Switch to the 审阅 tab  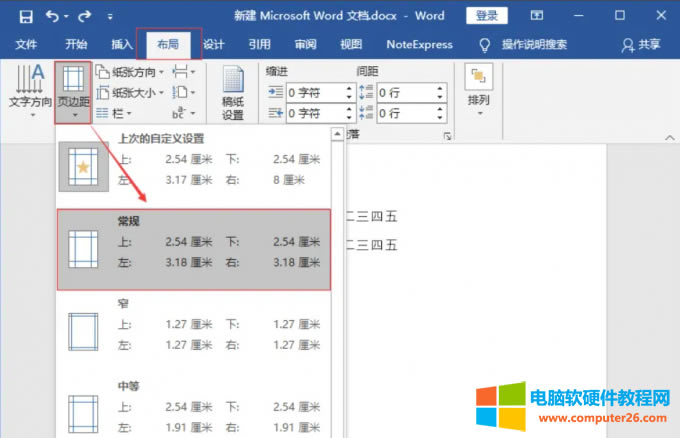[305, 44]
